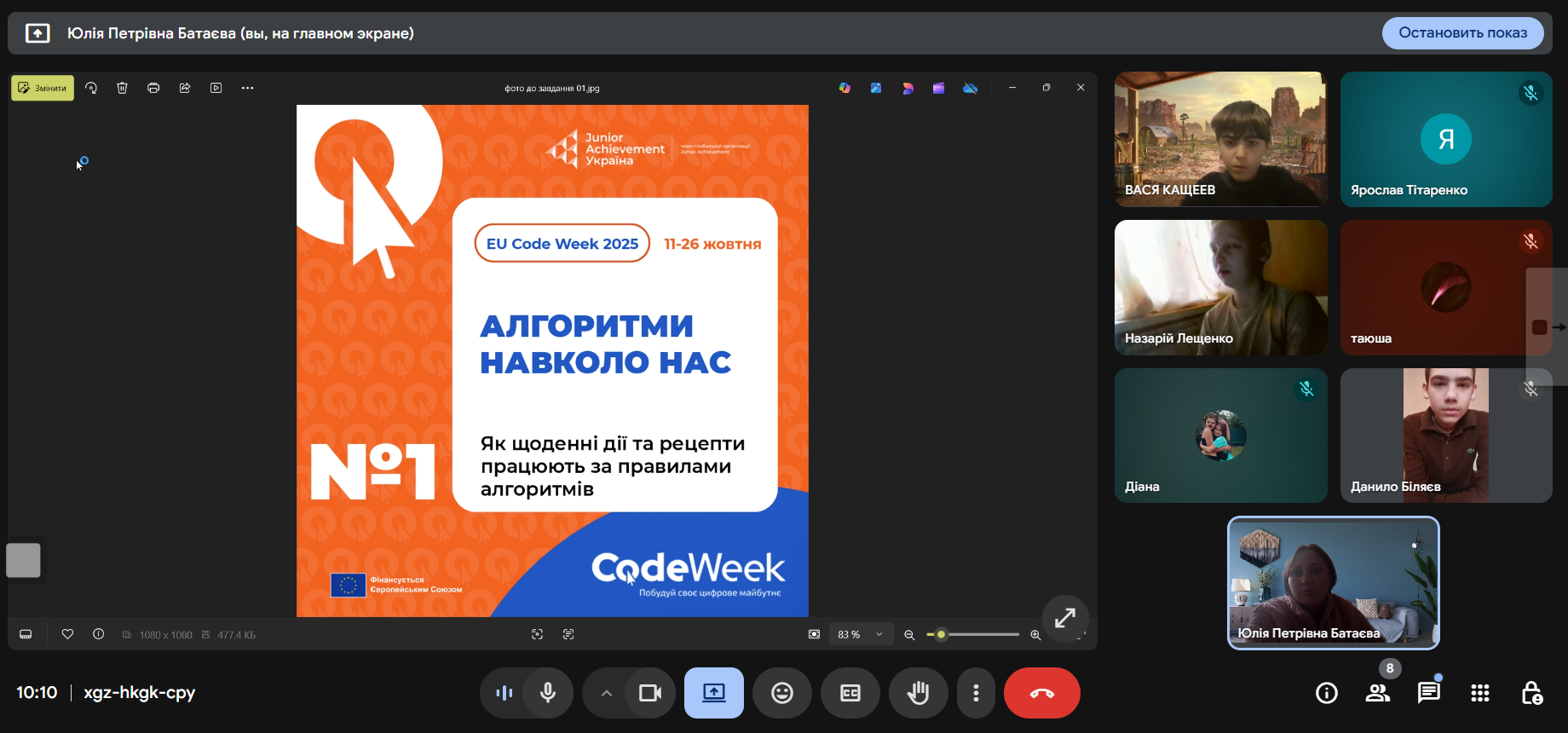Viewport: 1568px width, 733px height.
Task: Adjust the photo zoom slider
Action: [x=942, y=634]
